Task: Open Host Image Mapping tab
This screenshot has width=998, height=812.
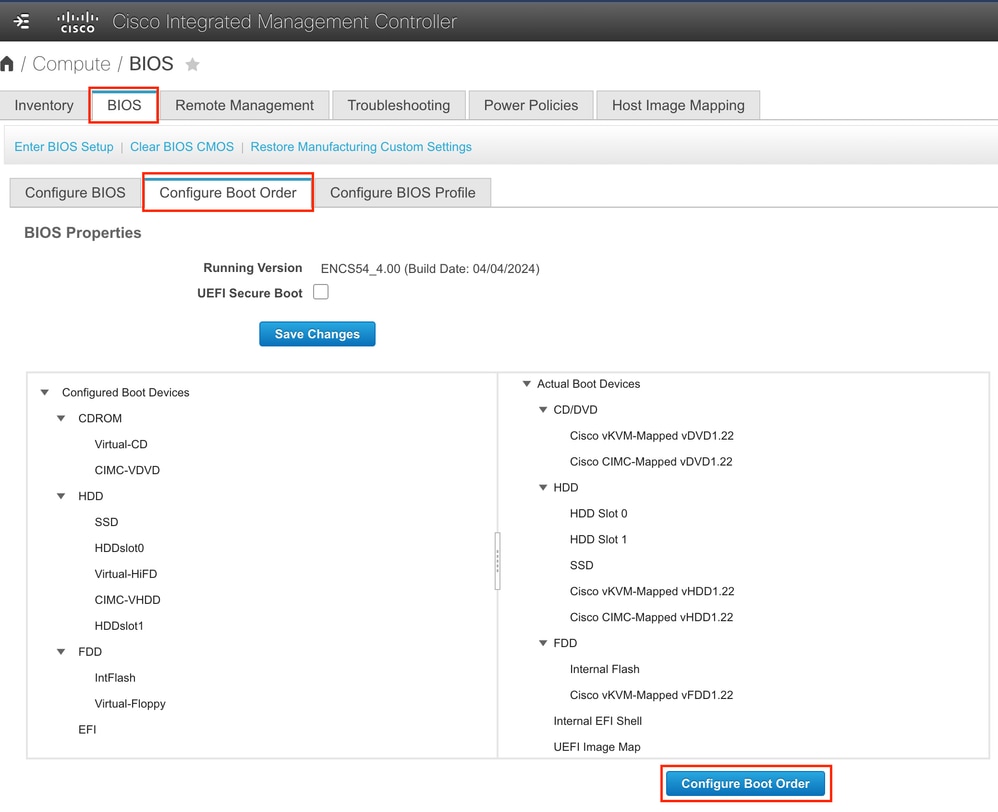Action: 678,106
